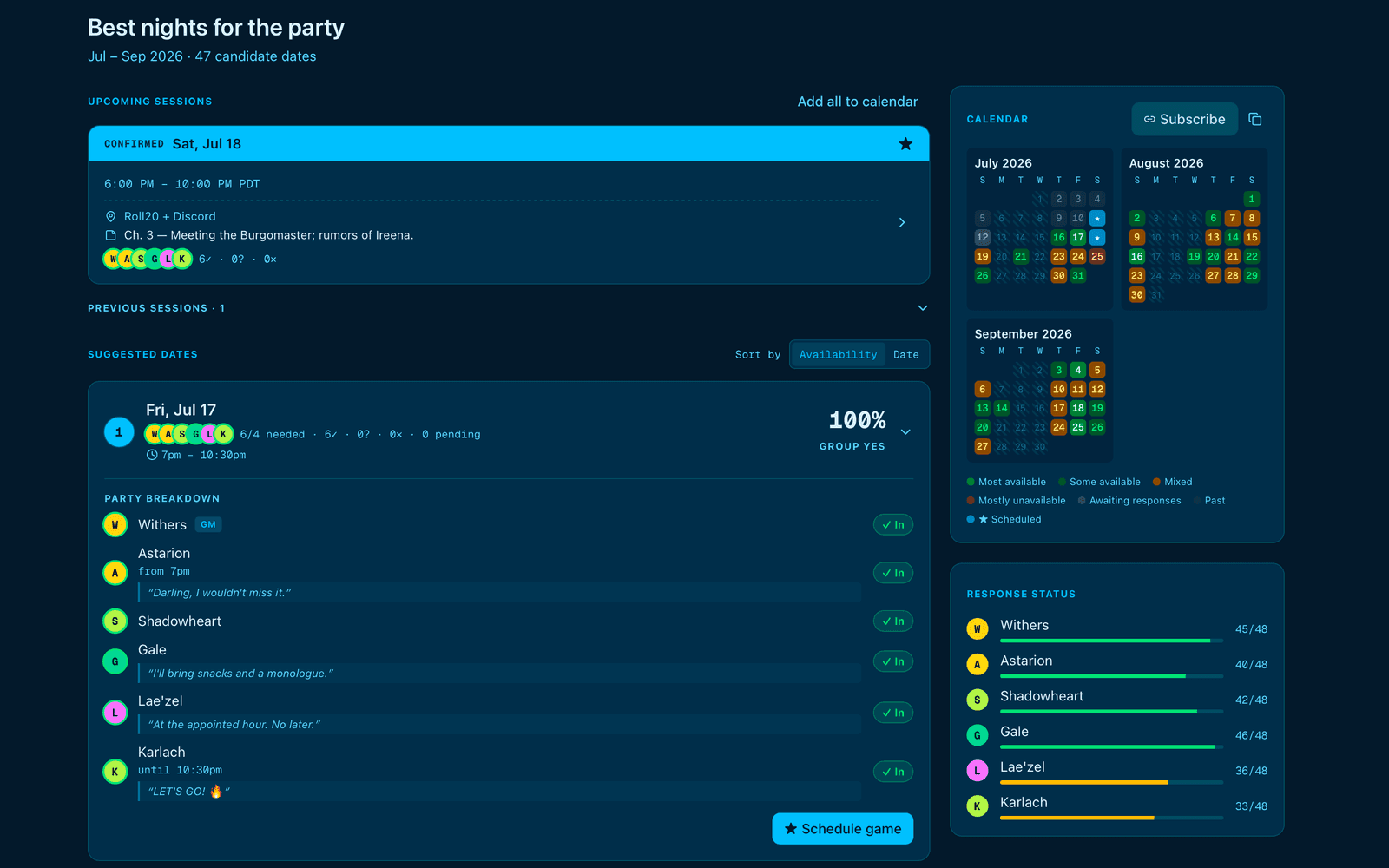Open the confirmed session details chevron

click(902, 222)
